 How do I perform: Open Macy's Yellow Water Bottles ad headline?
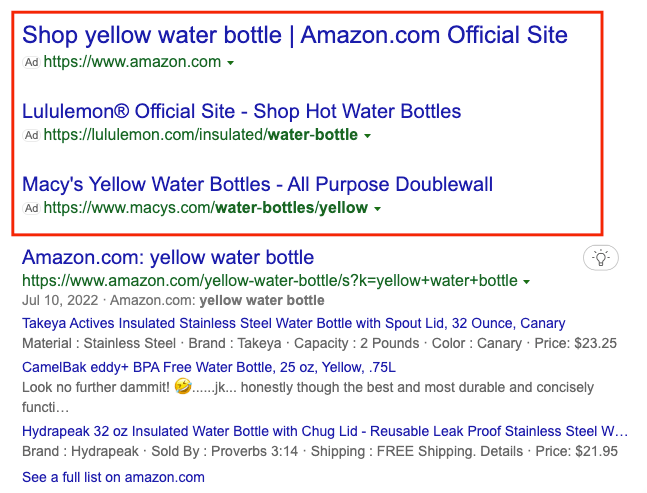pyautogui.click(x=257, y=184)
